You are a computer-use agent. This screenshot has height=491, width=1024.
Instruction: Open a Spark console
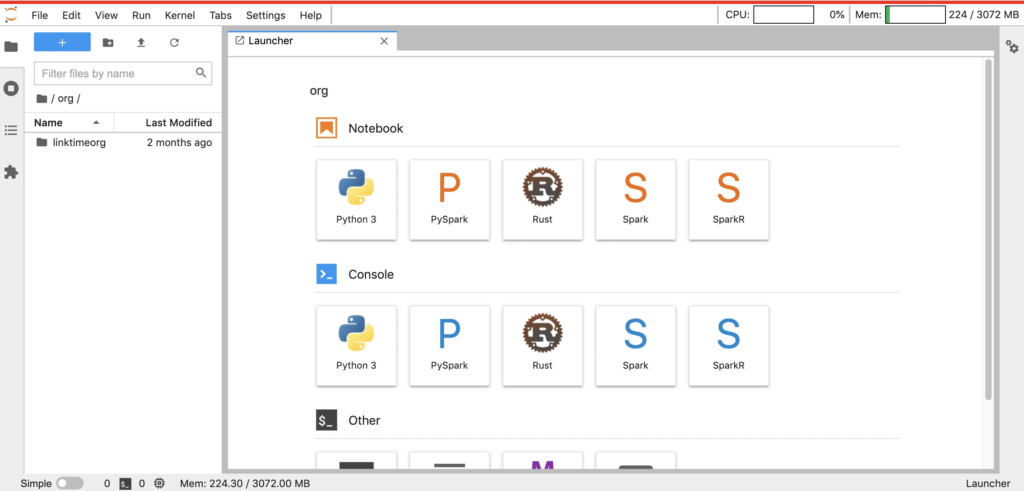tap(635, 345)
